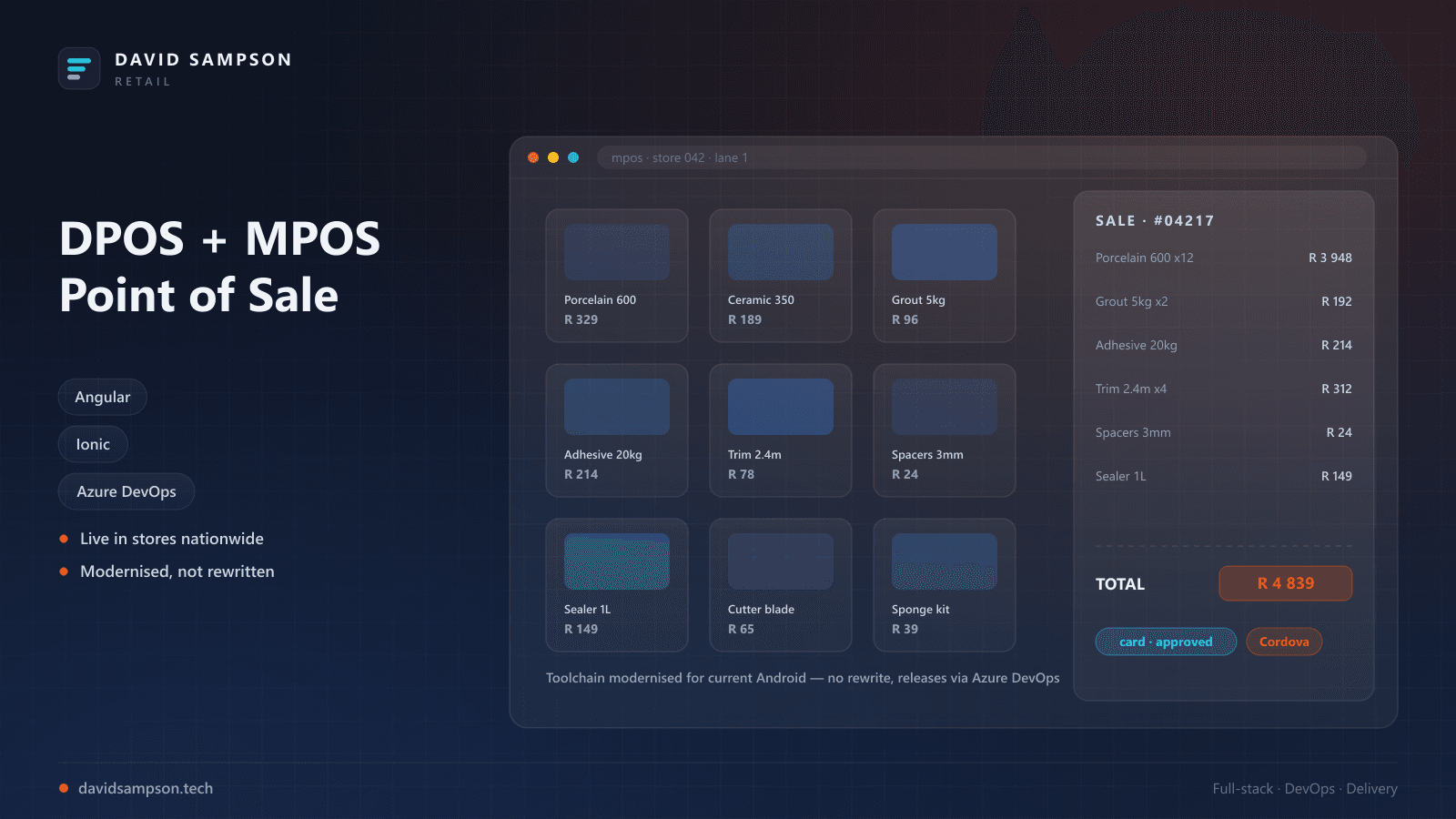Click the R 3 948 amount
This screenshot has width=1456, height=819.
(1330, 258)
